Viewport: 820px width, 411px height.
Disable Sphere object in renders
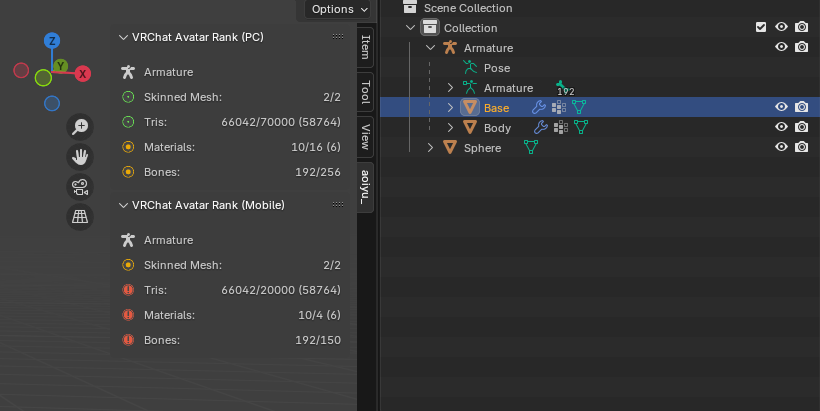pyautogui.click(x=801, y=146)
